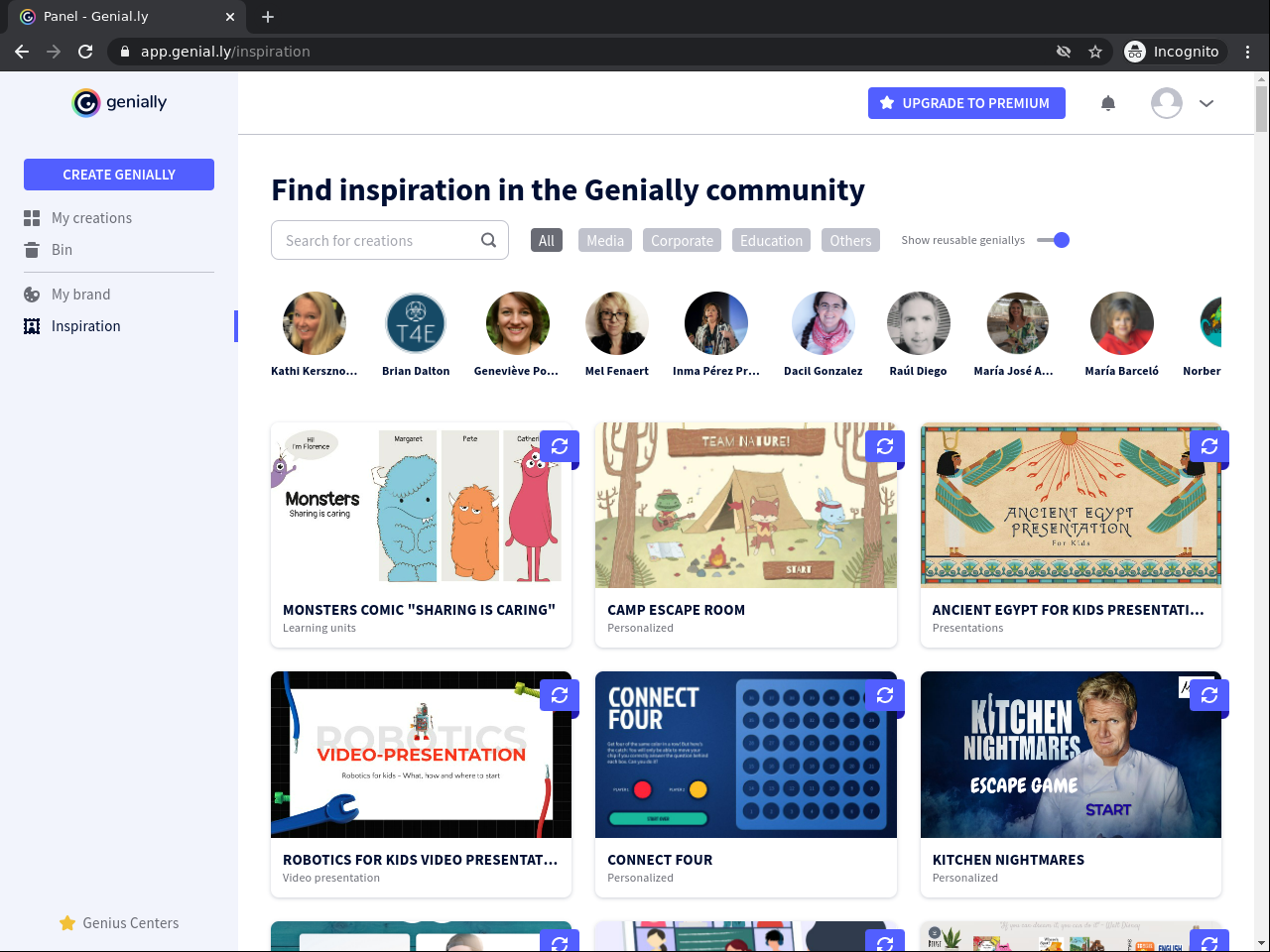This screenshot has width=1270, height=952.
Task: Click the search magnifier icon
Action: click(488, 240)
